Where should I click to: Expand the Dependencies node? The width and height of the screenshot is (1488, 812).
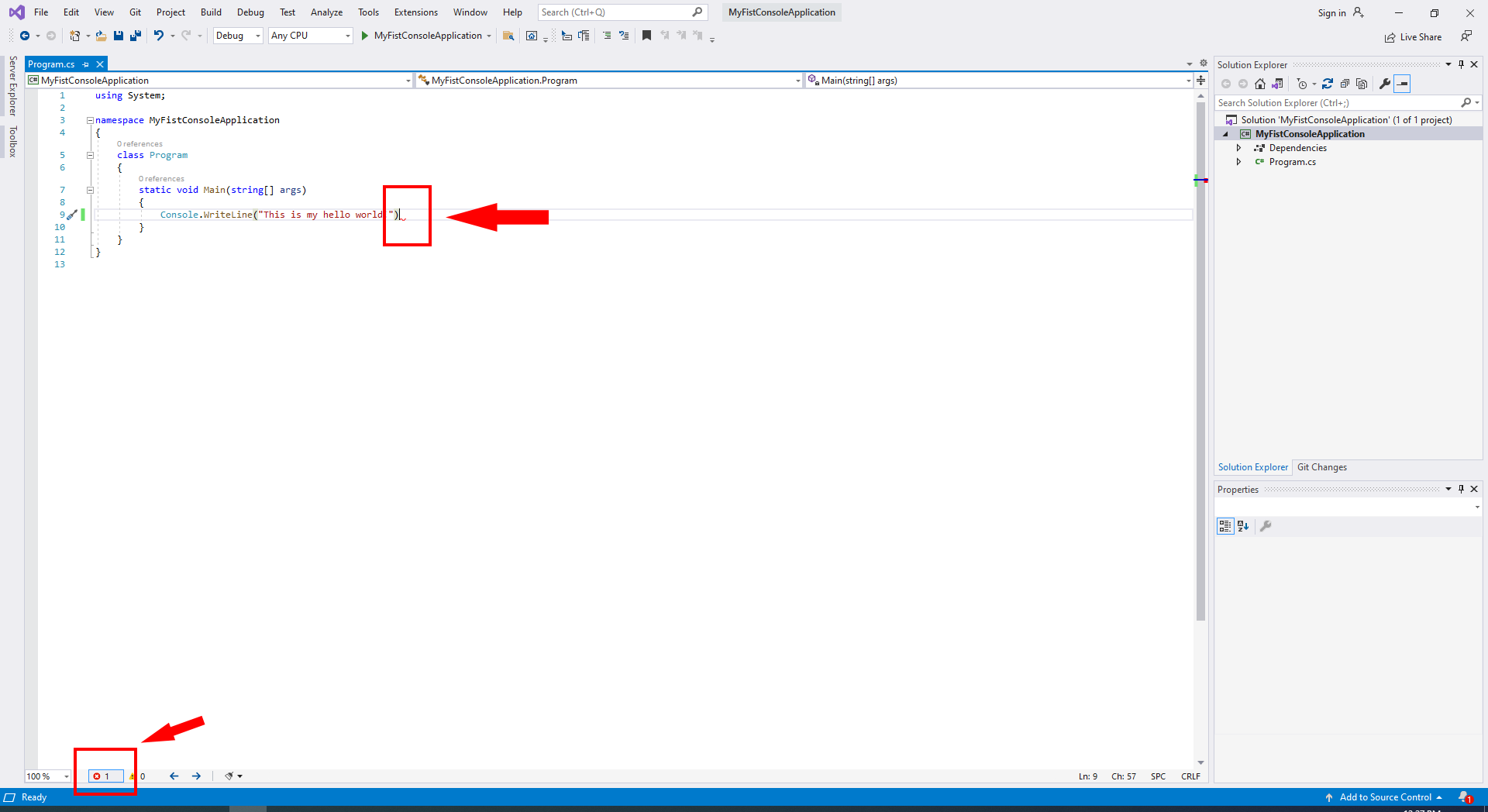[x=1238, y=148]
